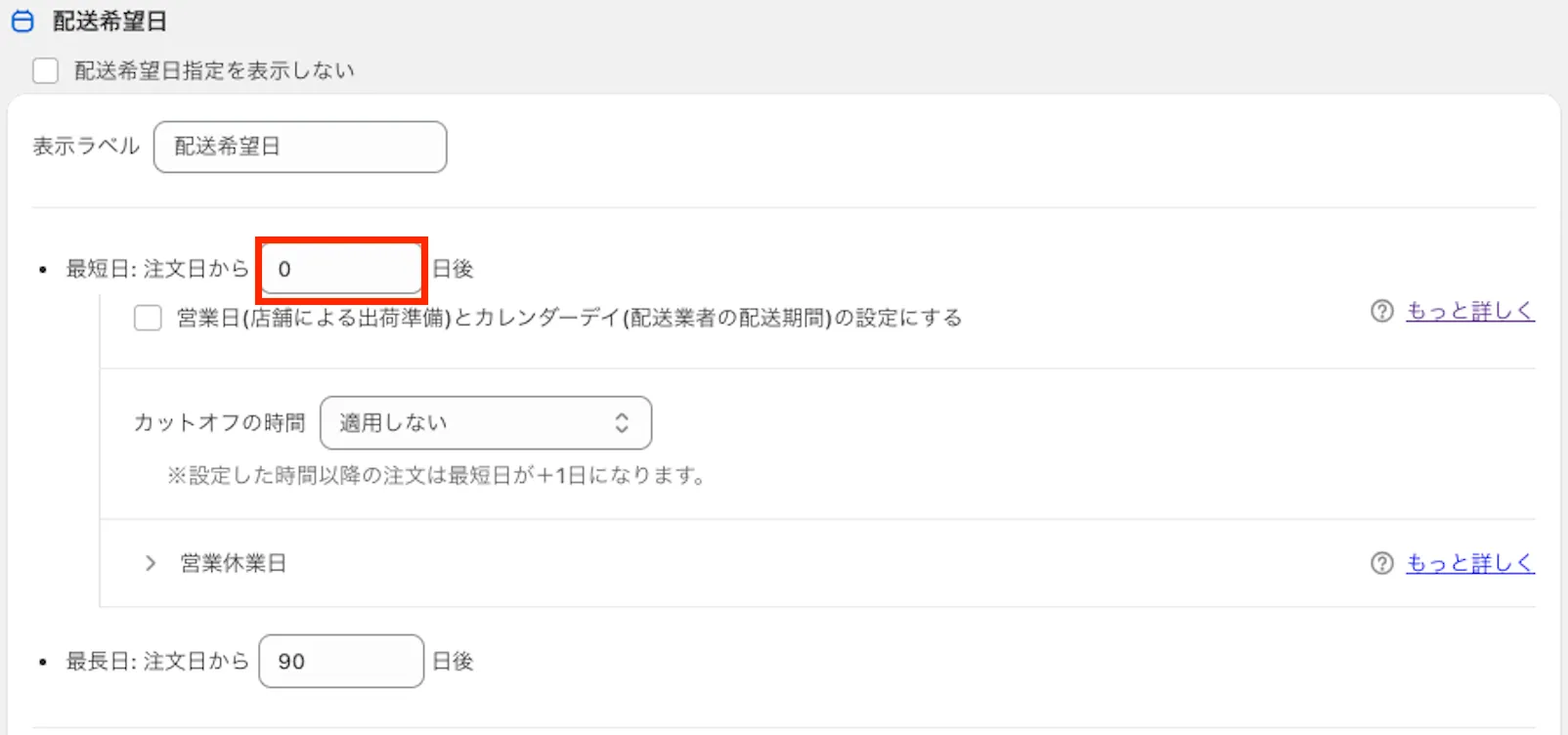Open もっと詳しく link beside 営業日 checkbox
The width and height of the screenshot is (1568, 735).
tap(1469, 312)
